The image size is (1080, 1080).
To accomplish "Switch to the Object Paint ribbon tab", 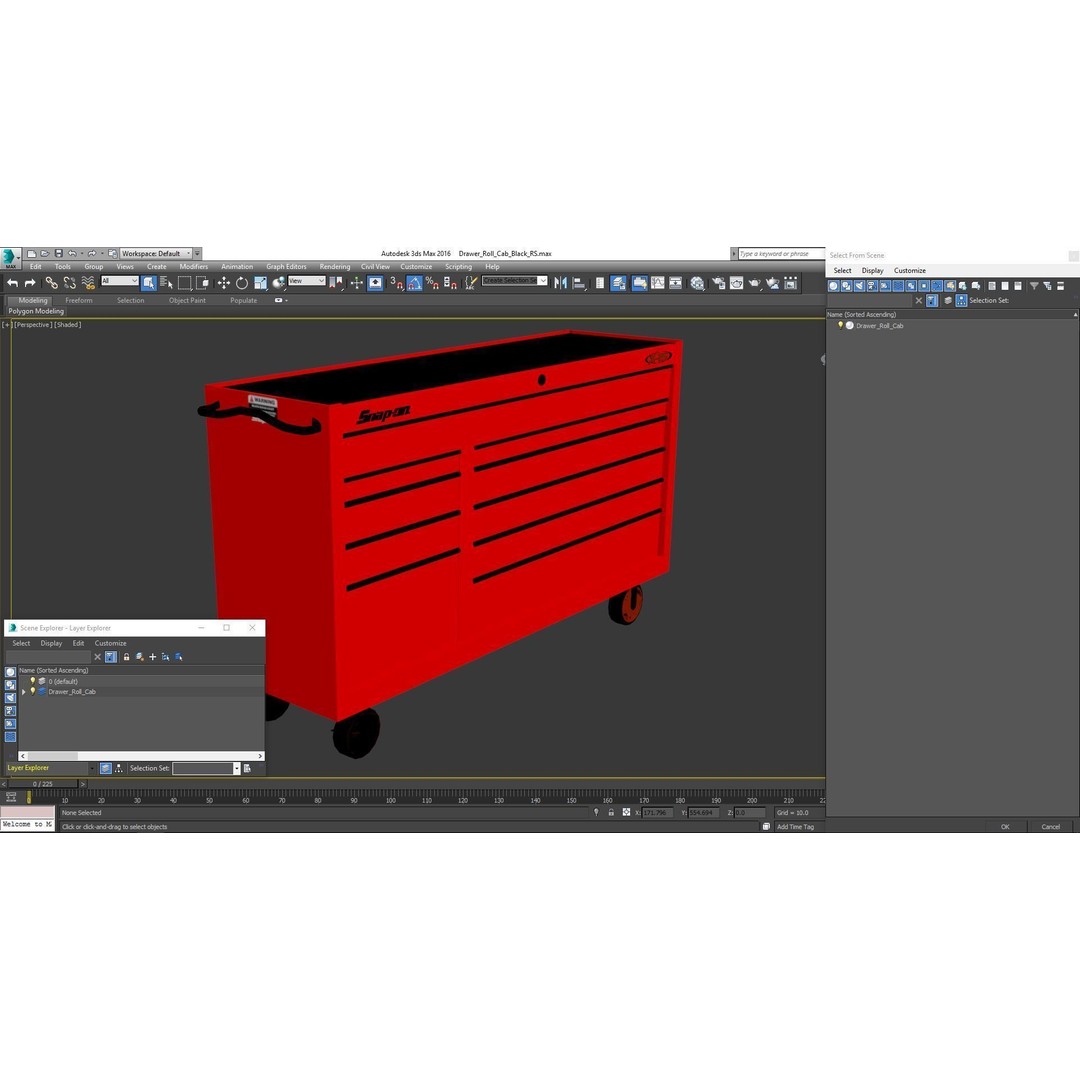I will (x=187, y=300).
